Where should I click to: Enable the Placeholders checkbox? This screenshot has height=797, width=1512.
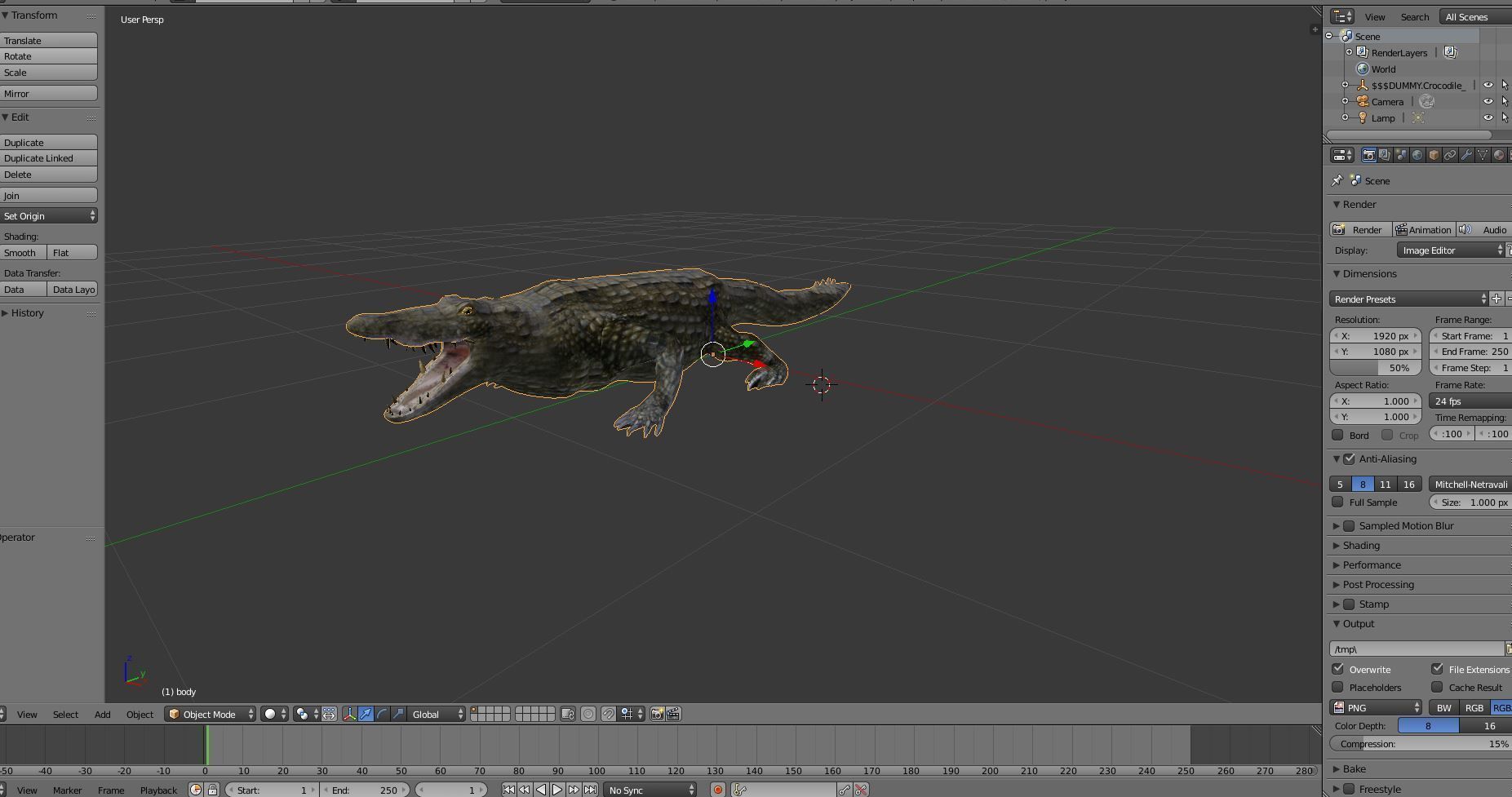pyautogui.click(x=1337, y=687)
